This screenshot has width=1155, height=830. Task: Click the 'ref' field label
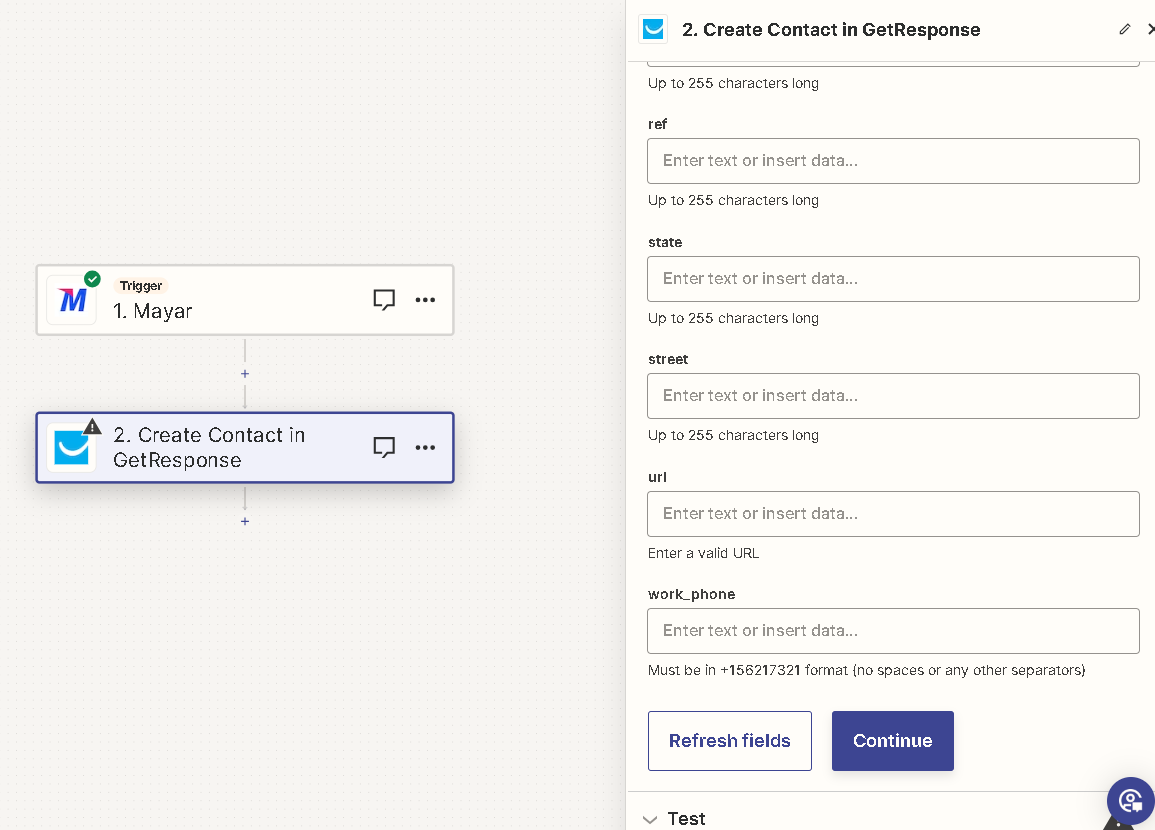click(x=657, y=124)
